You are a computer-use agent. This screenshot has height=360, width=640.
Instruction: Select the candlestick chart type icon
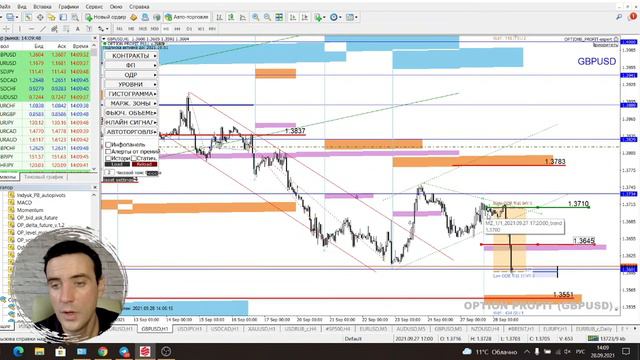click(x=231, y=17)
